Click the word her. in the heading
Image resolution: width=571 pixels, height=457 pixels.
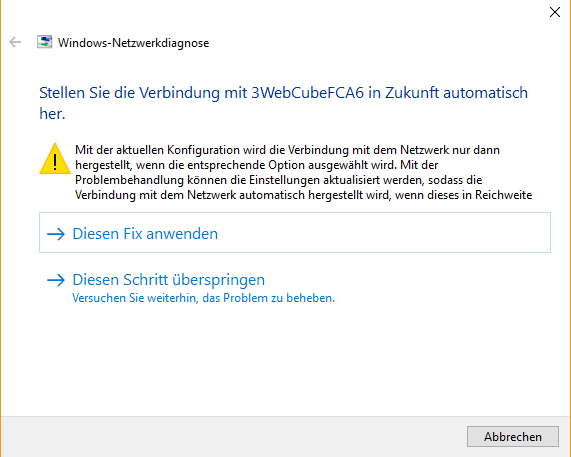tap(52, 114)
